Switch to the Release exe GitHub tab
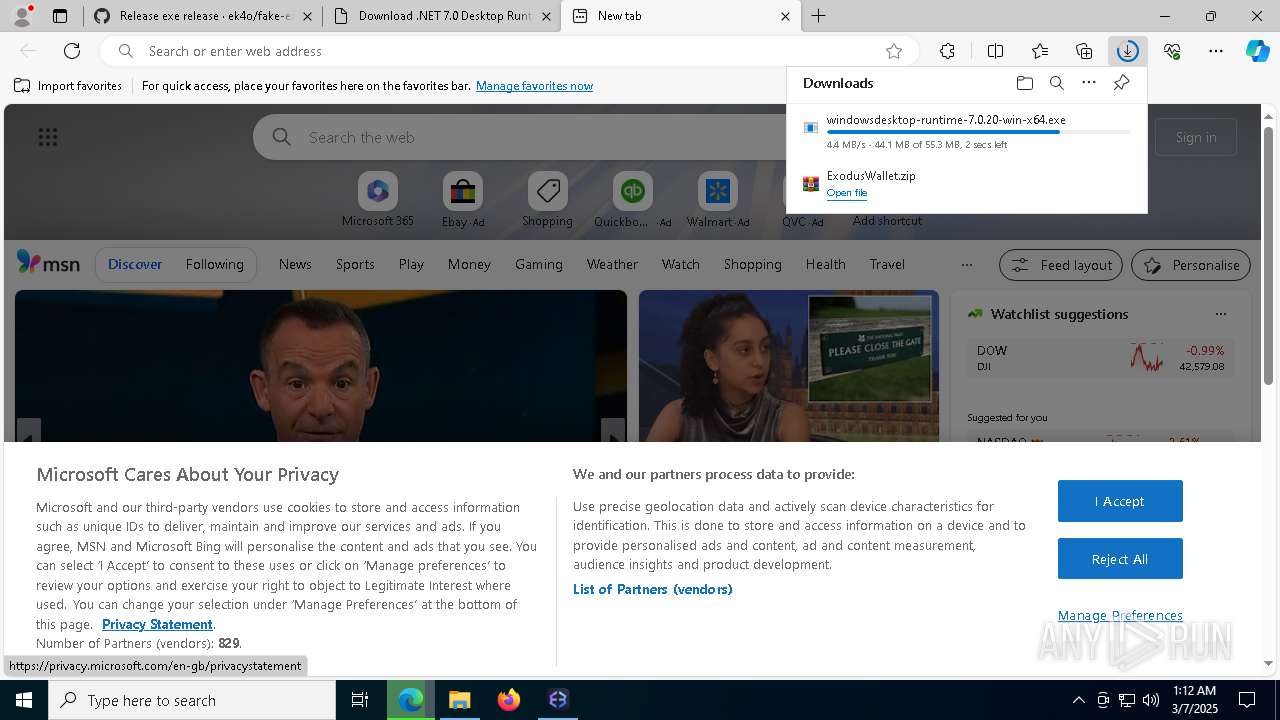1280x720 pixels. (x=204, y=16)
